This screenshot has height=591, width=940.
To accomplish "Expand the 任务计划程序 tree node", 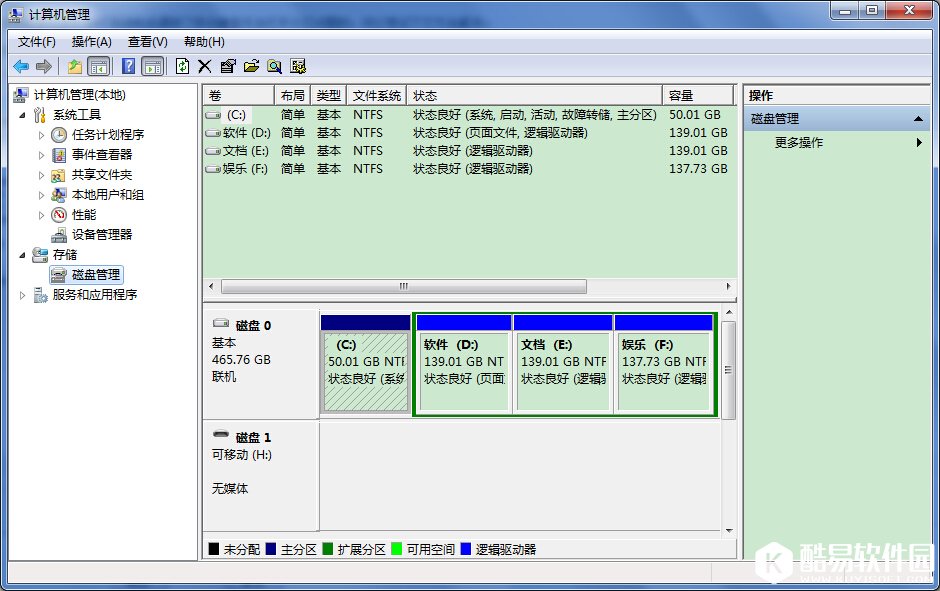I will (x=43, y=134).
